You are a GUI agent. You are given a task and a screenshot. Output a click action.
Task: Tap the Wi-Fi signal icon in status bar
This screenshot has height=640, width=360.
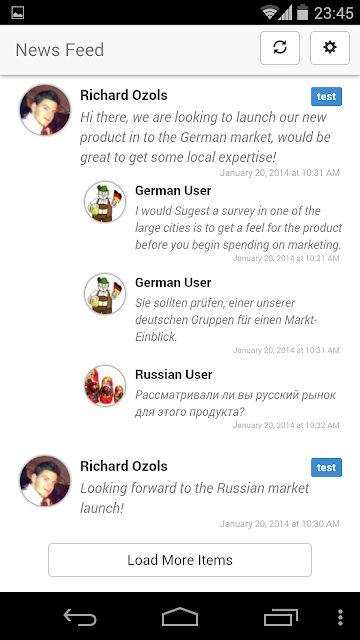[270, 13]
